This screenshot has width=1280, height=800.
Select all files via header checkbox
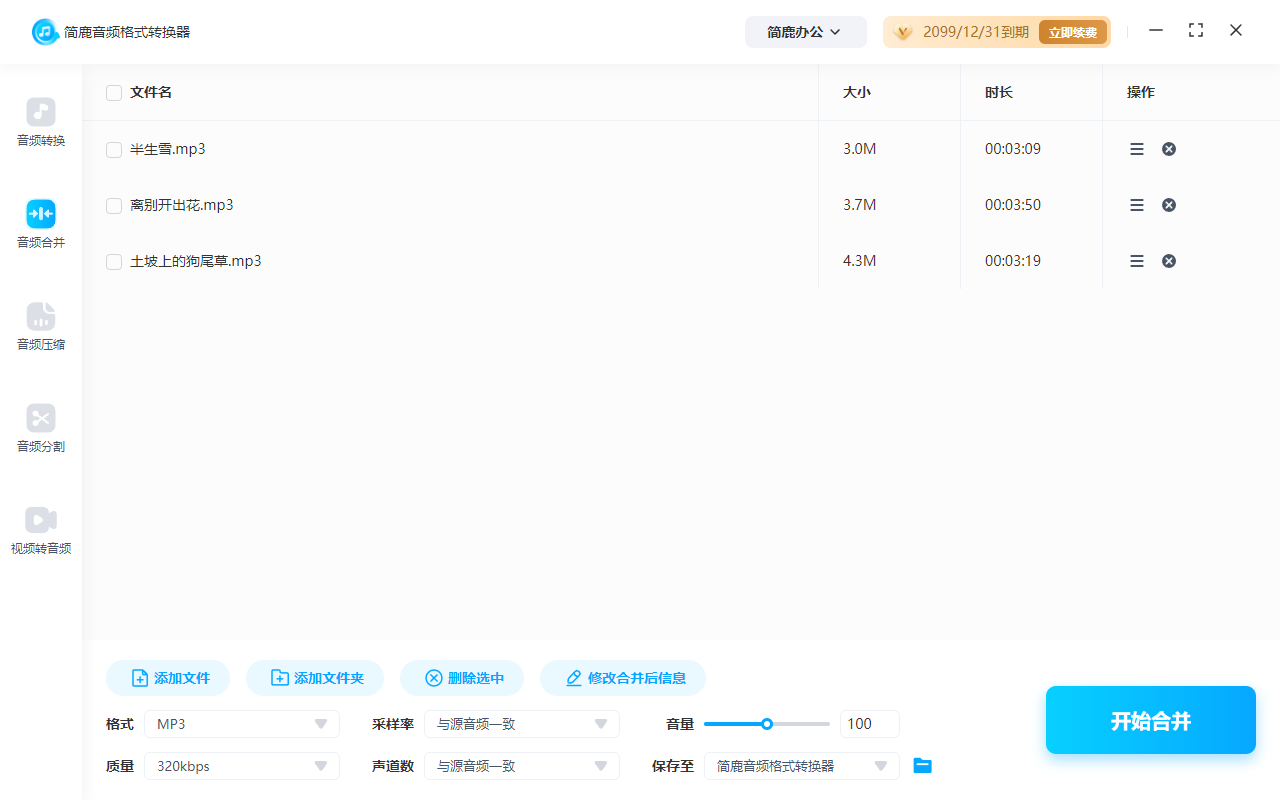click(x=113, y=92)
